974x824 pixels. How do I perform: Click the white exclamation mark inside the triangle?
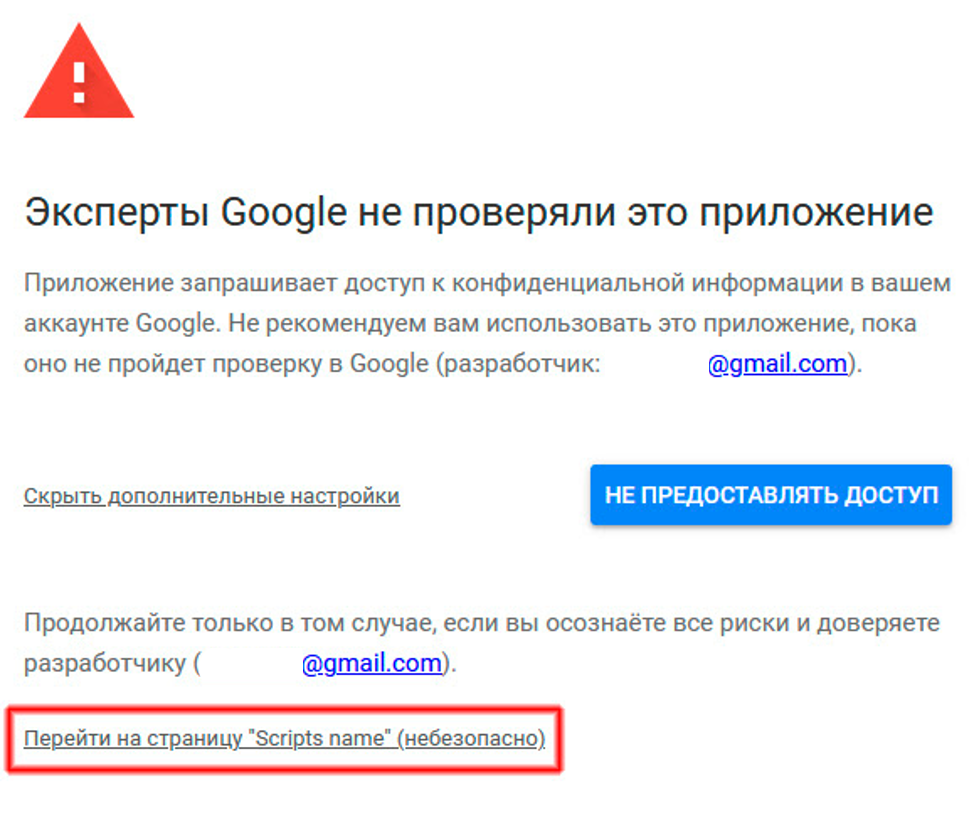click(x=79, y=83)
